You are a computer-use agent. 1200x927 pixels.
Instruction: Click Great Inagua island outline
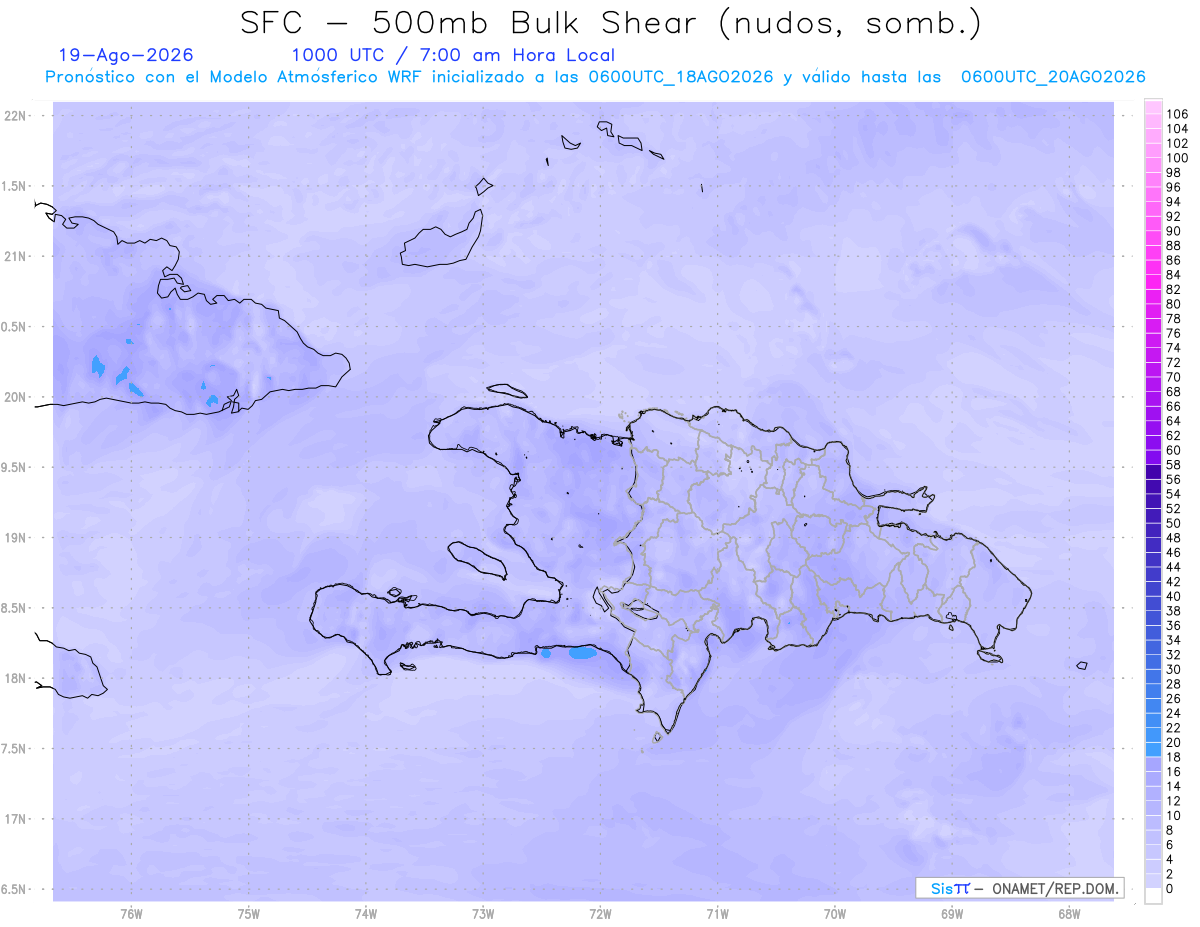(444, 239)
